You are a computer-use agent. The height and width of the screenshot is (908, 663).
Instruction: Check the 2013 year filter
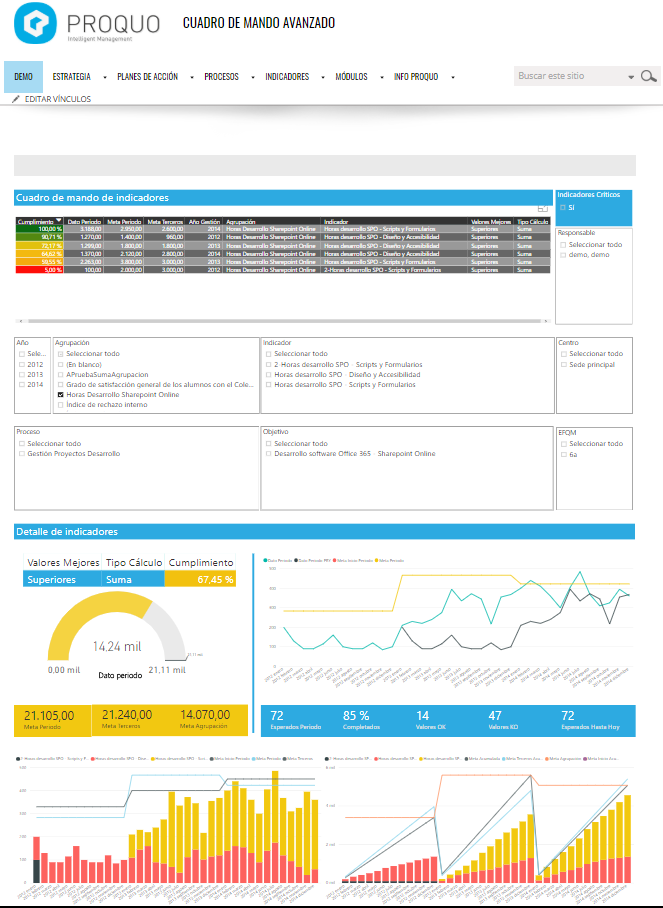[x=22, y=375]
